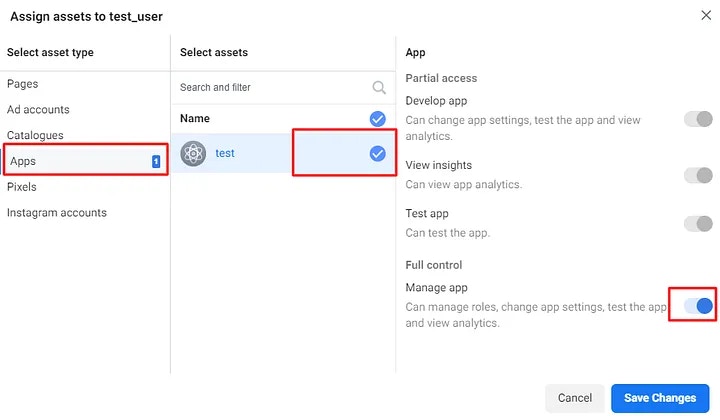720x420 pixels.
Task: Click the test app atom icon
Action: (193, 153)
